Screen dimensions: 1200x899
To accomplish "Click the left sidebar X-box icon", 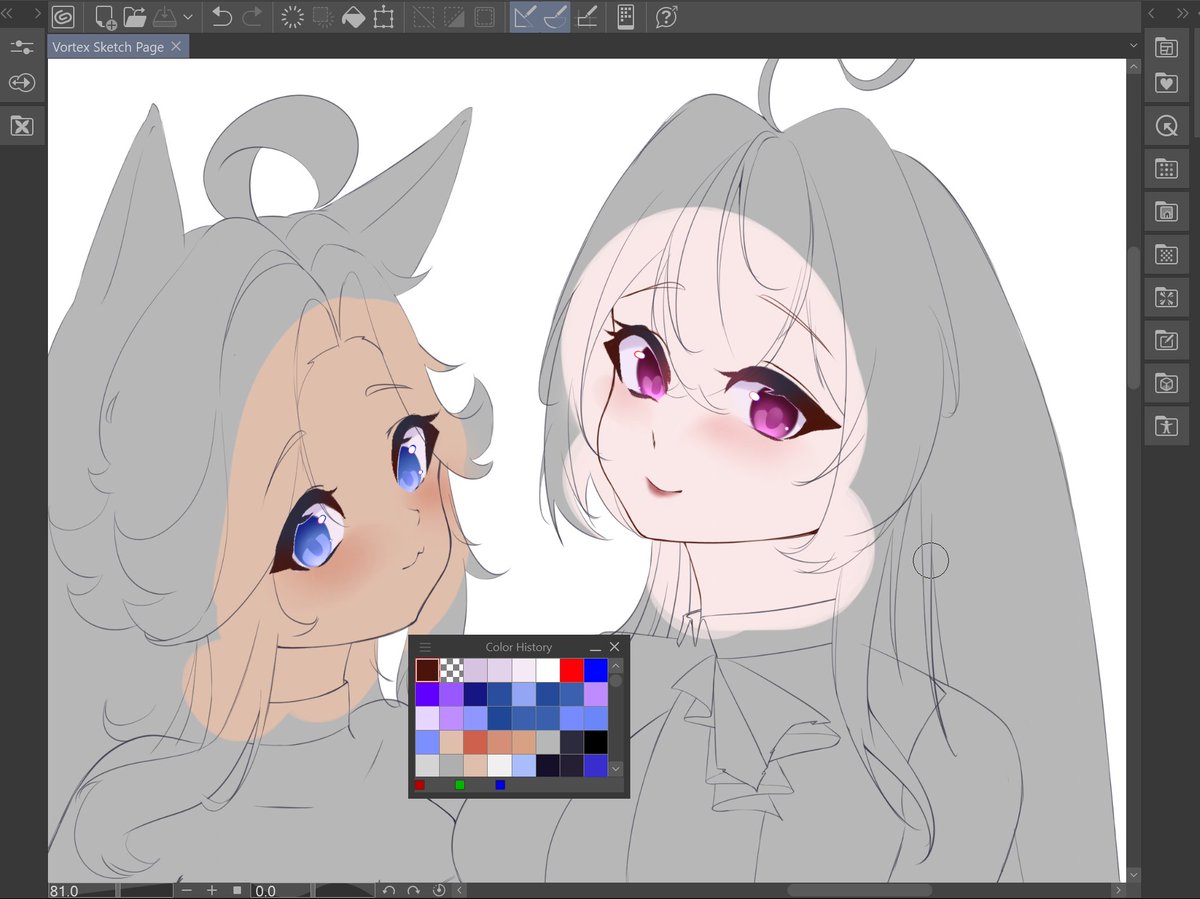I will 22,126.
